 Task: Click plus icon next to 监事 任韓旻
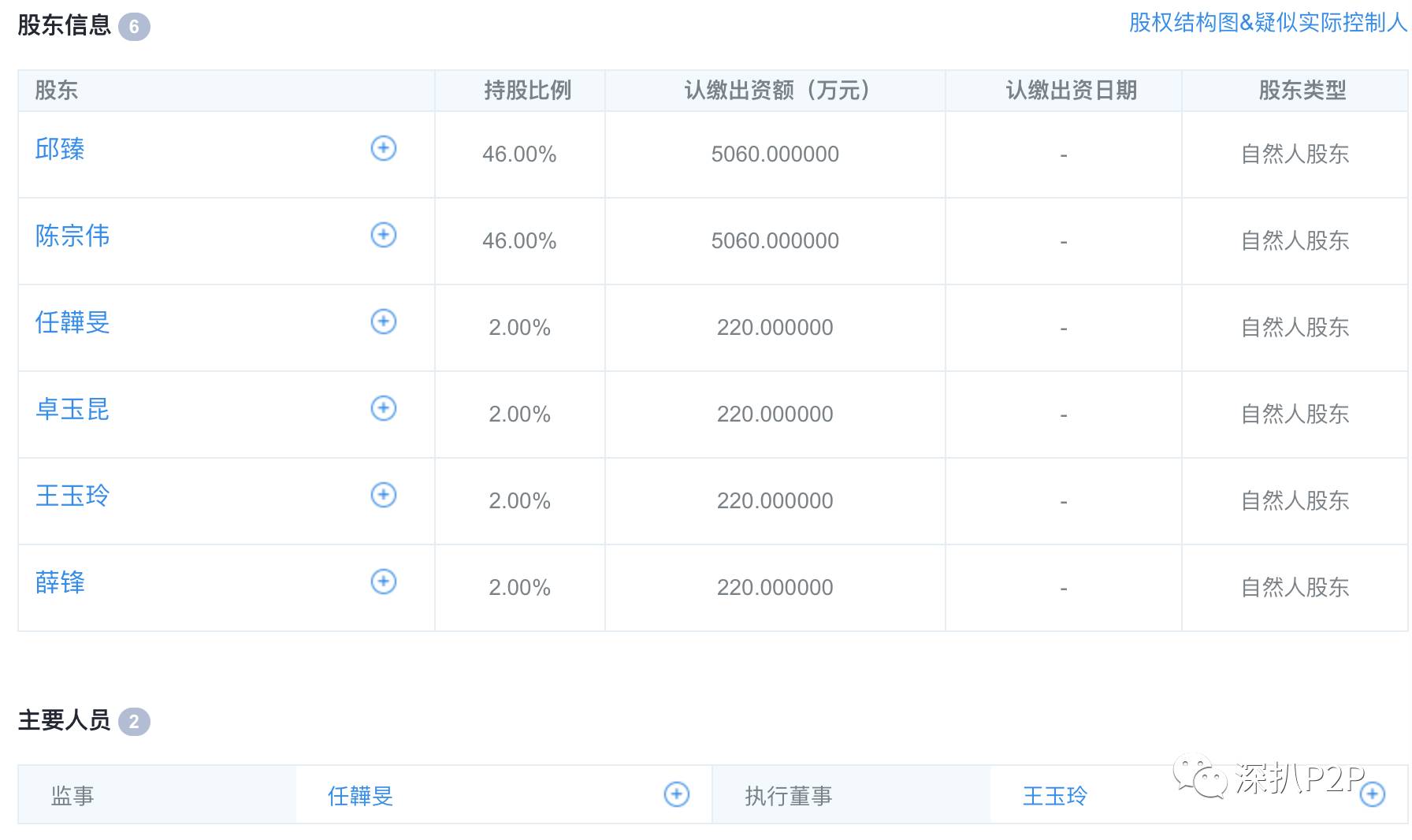(x=677, y=794)
